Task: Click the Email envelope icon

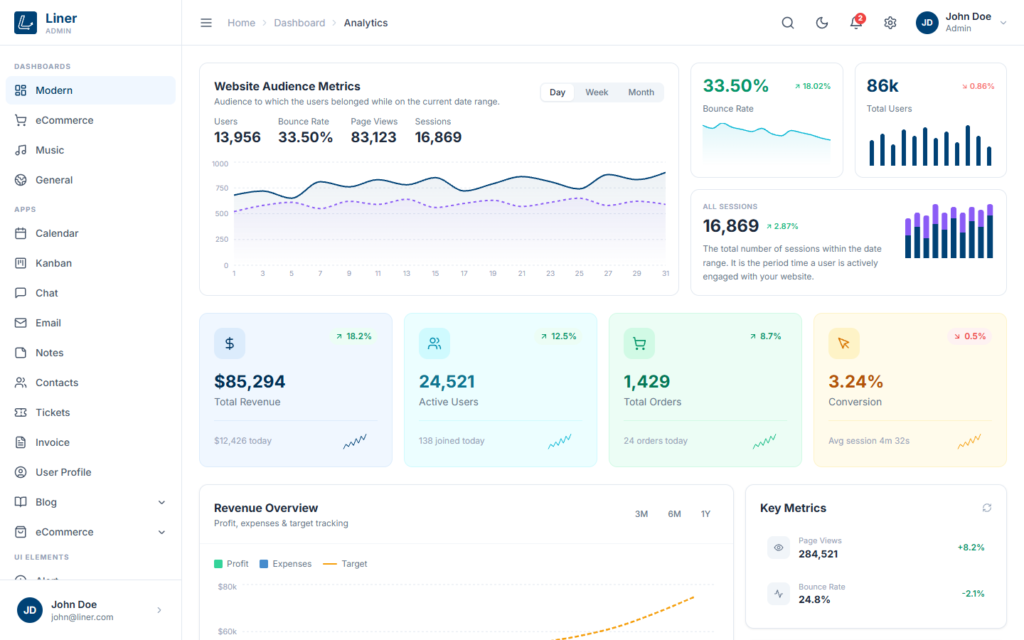Action: [21, 323]
